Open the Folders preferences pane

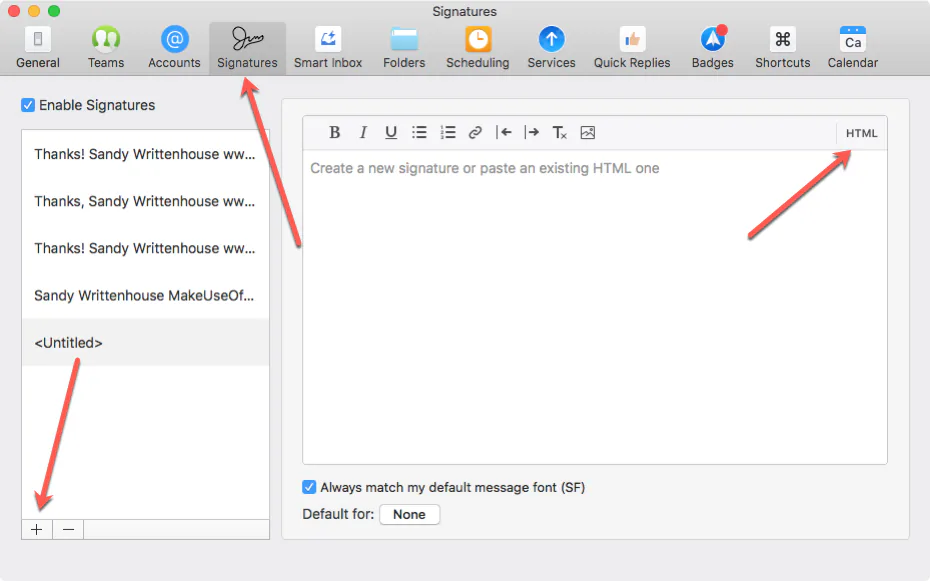[x=404, y=49]
